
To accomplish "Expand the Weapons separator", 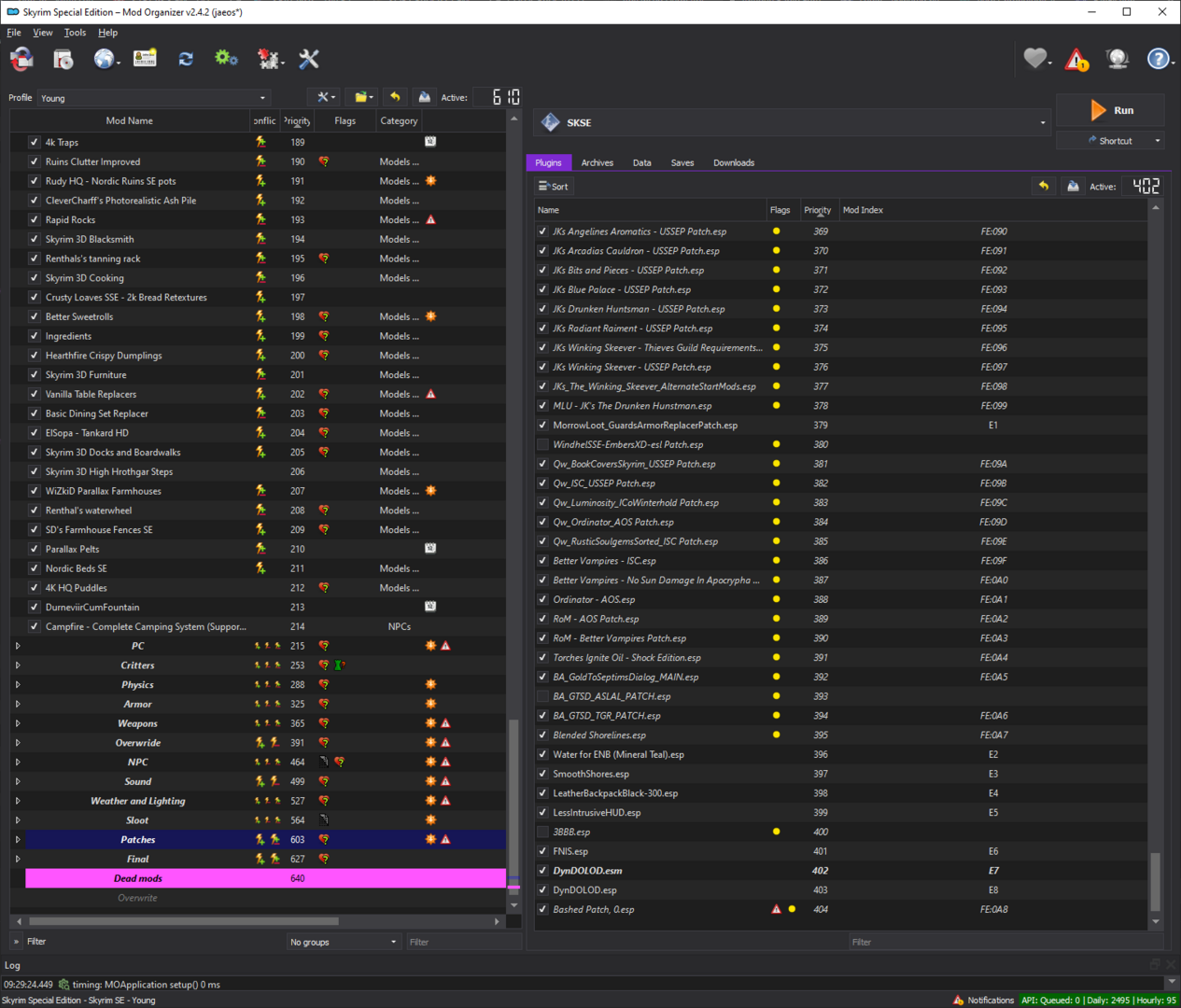I will pos(18,723).
